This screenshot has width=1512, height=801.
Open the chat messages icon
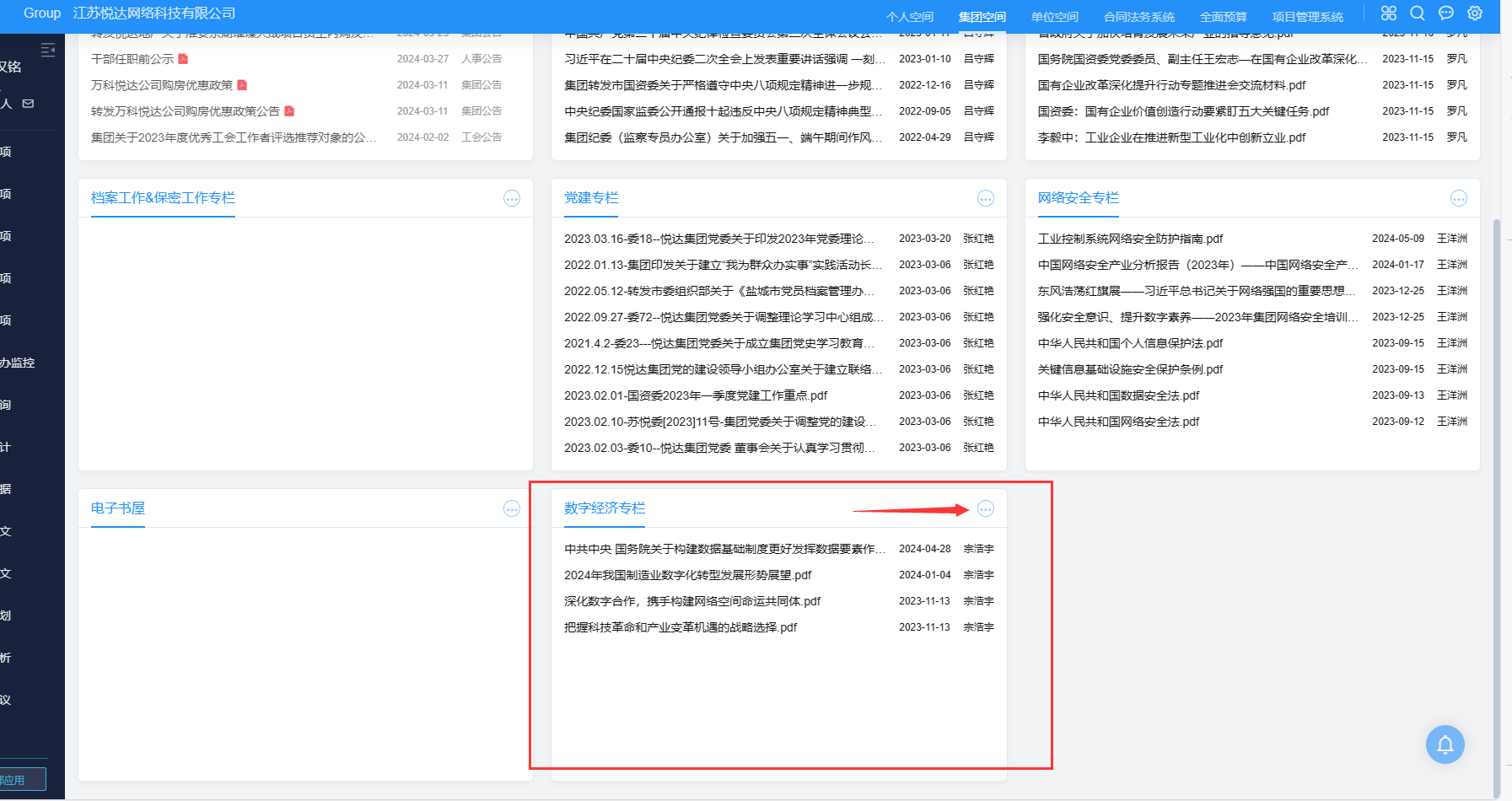(x=1446, y=13)
